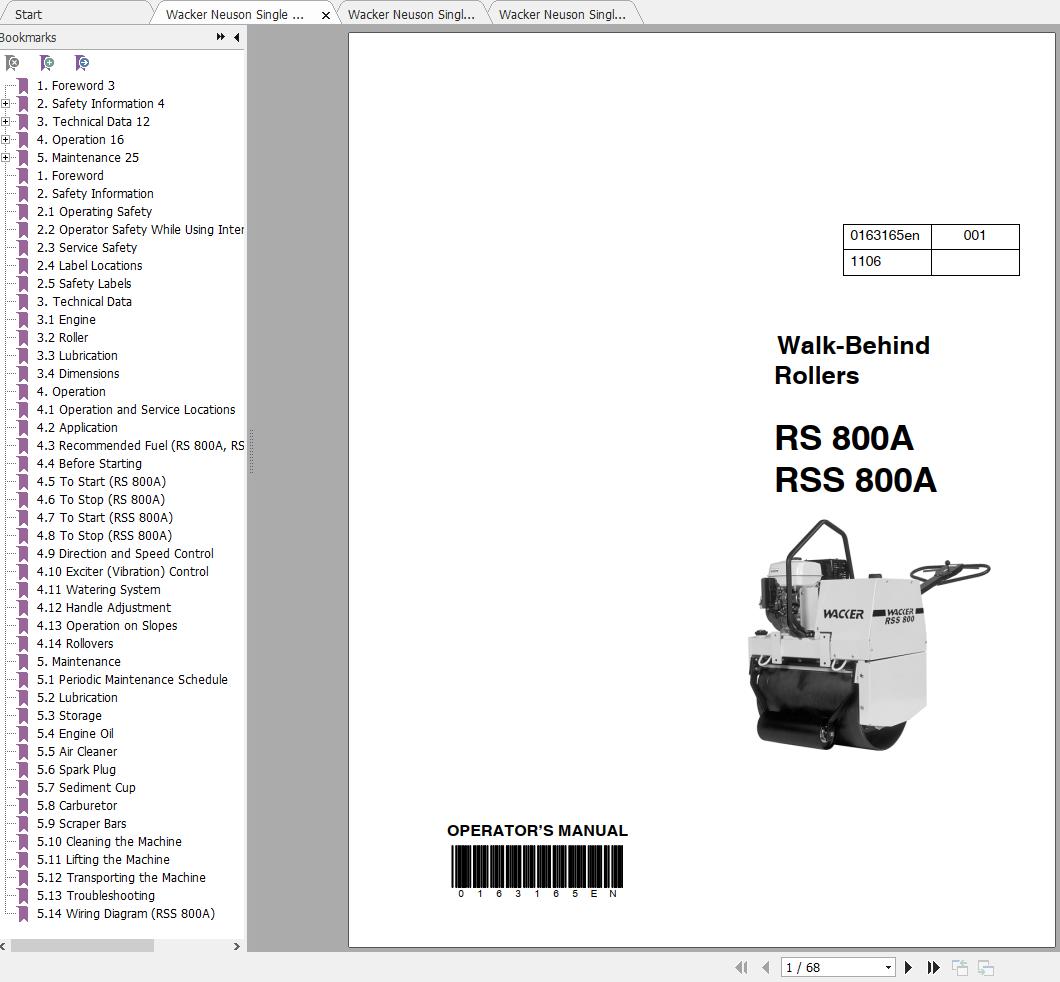The height and width of the screenshot is (982, 1060).
Task: Open bookmark 2.3 Service Safety
Action: 87,247
